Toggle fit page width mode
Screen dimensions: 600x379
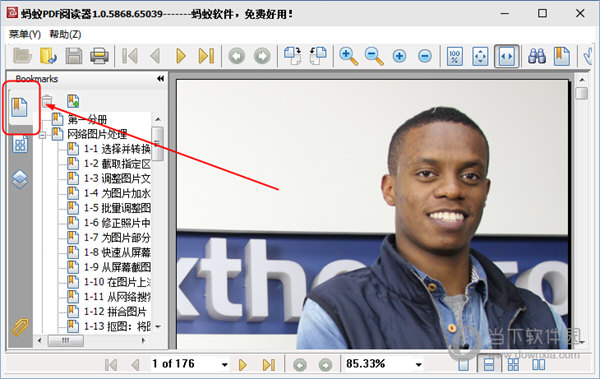506,56
